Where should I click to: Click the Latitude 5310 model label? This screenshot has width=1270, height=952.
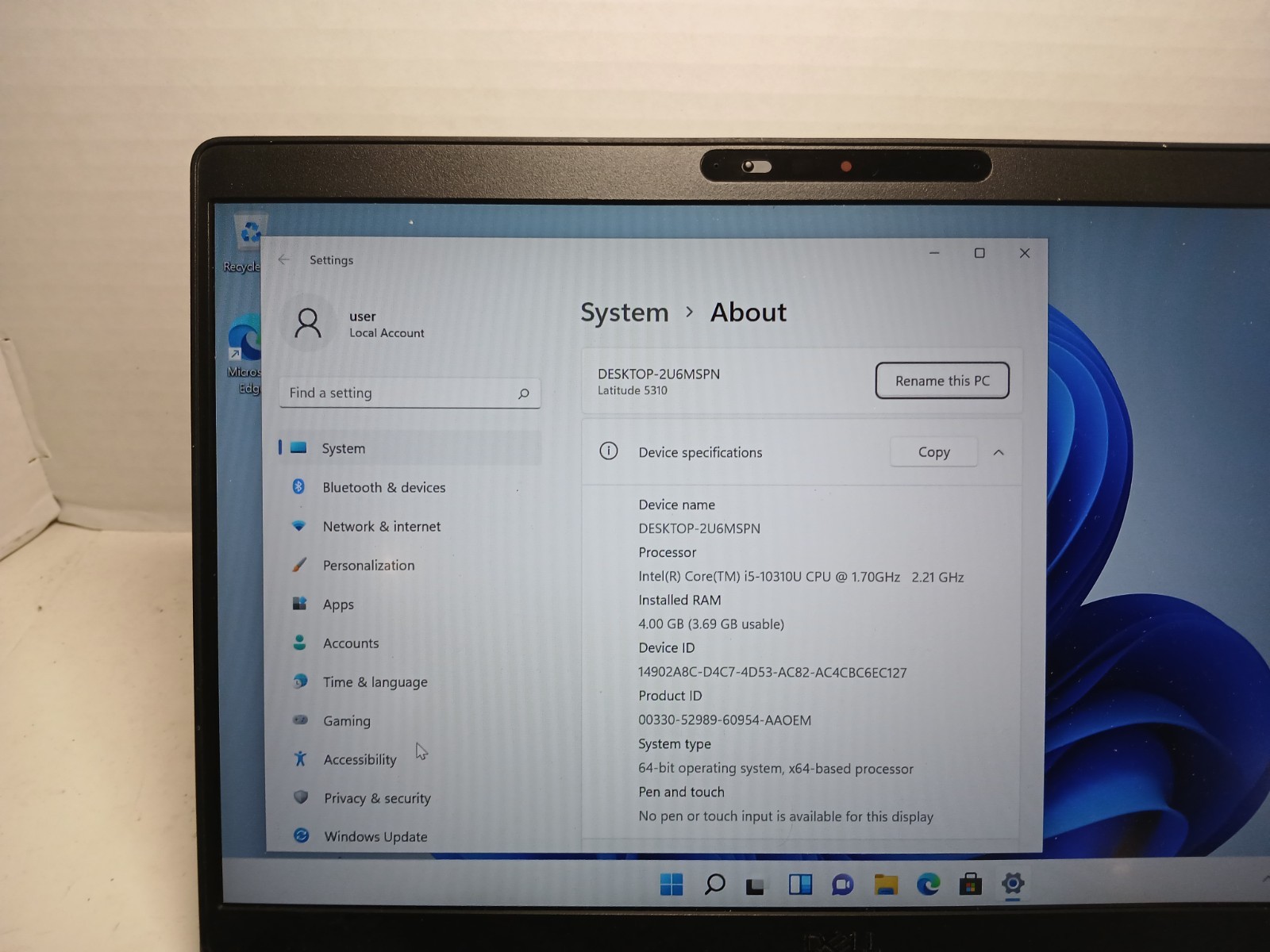click(633, 390)
